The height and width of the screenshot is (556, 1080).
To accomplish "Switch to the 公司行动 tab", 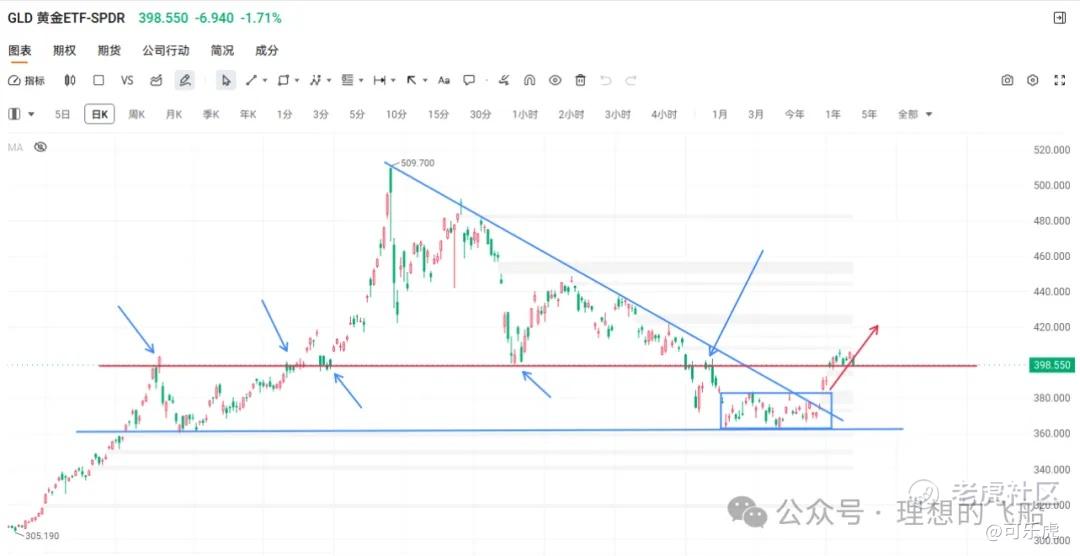I will (165, 50).
